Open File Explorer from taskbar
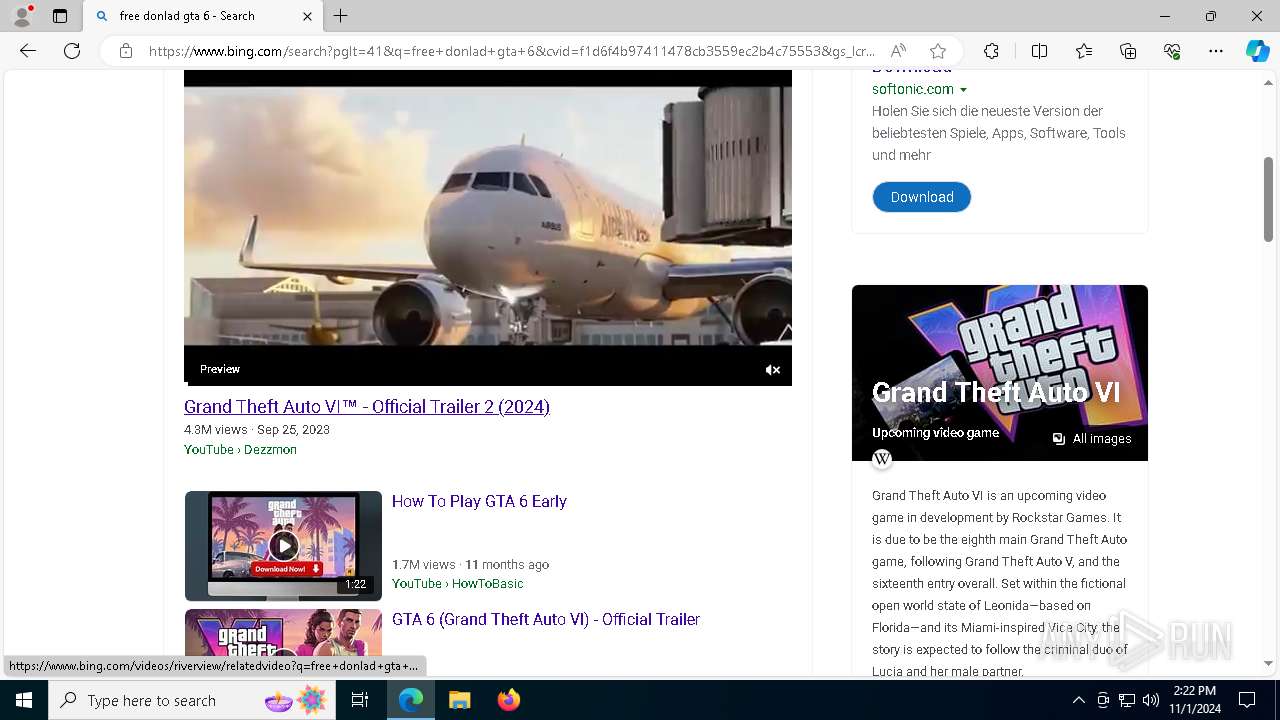 pyautogui.click(x=459, y=700)
